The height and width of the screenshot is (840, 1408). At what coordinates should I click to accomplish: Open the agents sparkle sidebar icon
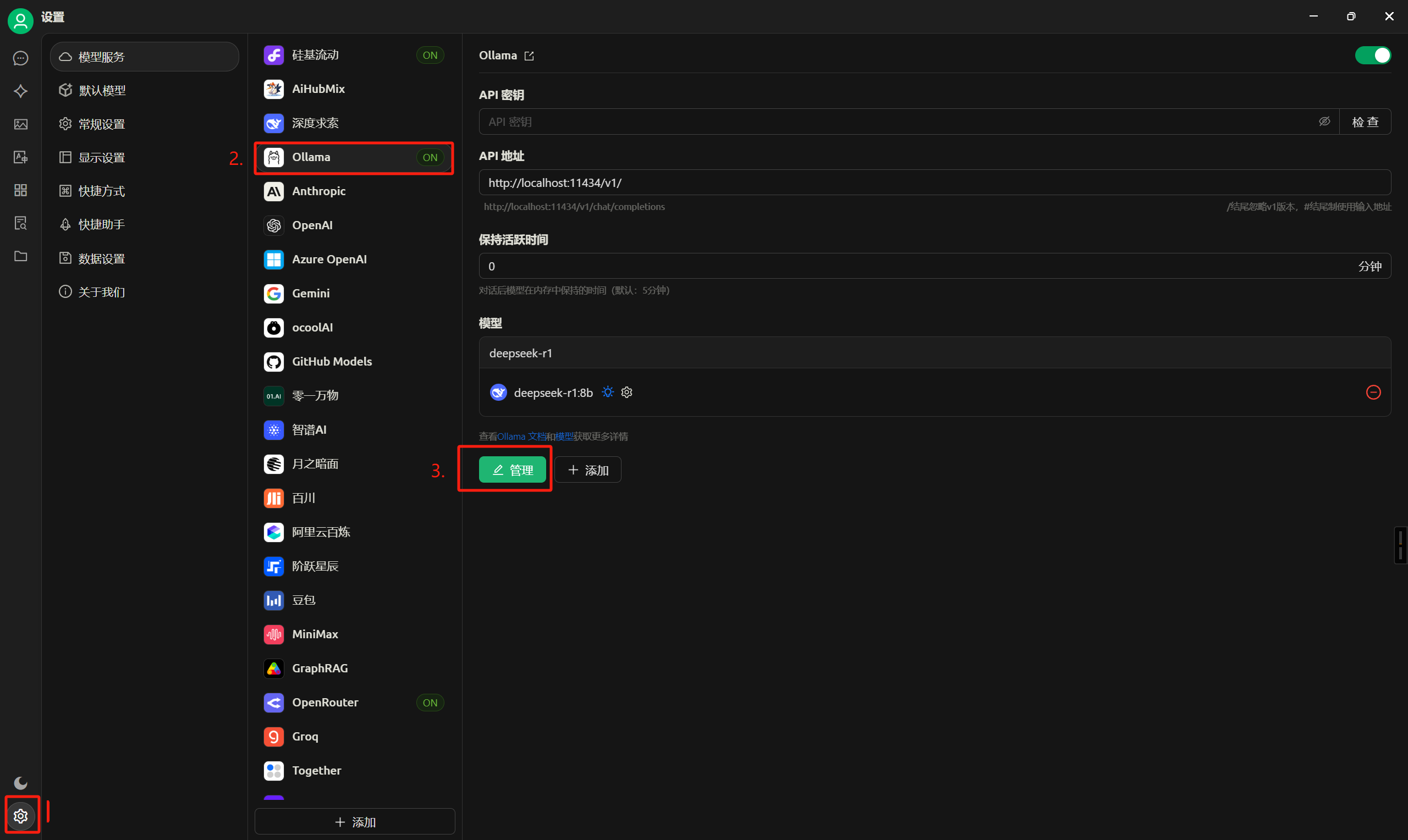(x=20, y=91)
